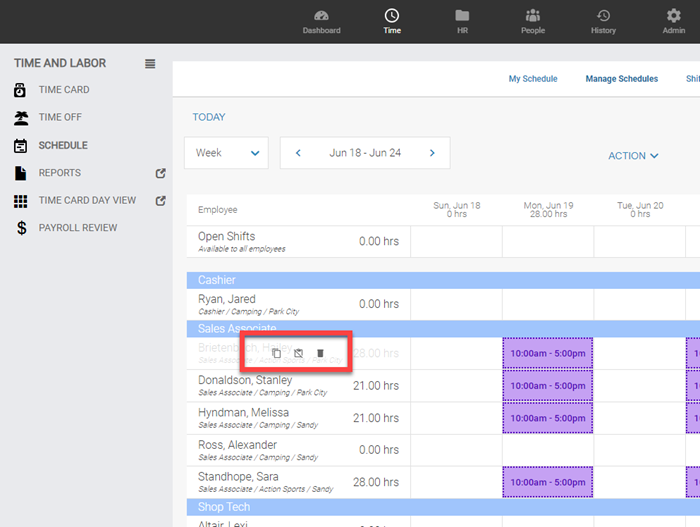Click the crossed-out clipboard icon in Hailey's row
Image resolution: width=700 pixels, height=527 pixels.
click(x=298, y=353)
